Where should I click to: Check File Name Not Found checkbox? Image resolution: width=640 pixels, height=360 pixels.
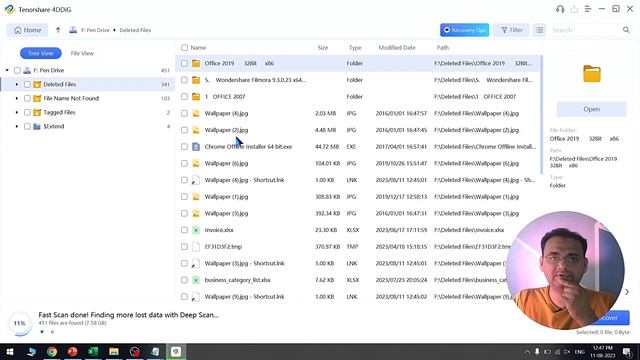27,98
